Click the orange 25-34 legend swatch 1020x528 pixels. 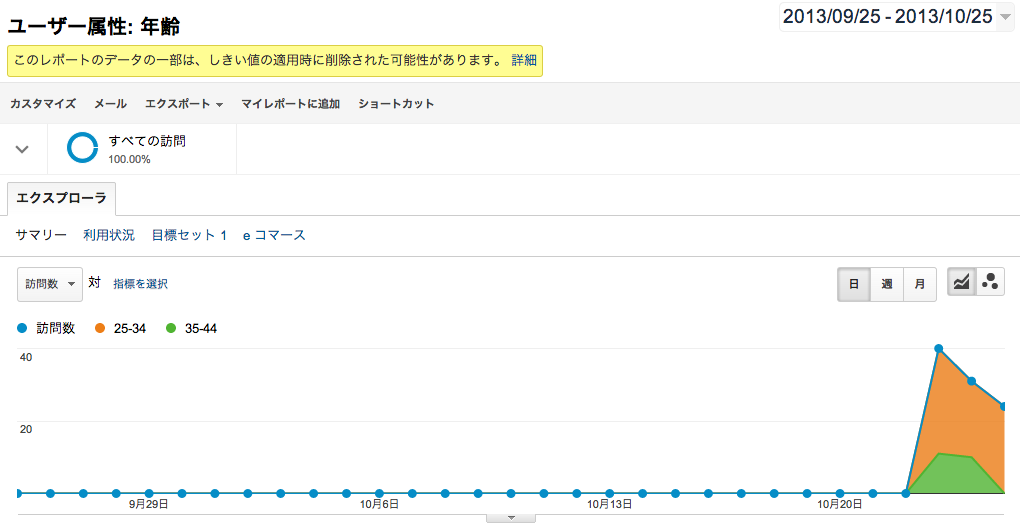coord(101,328)
